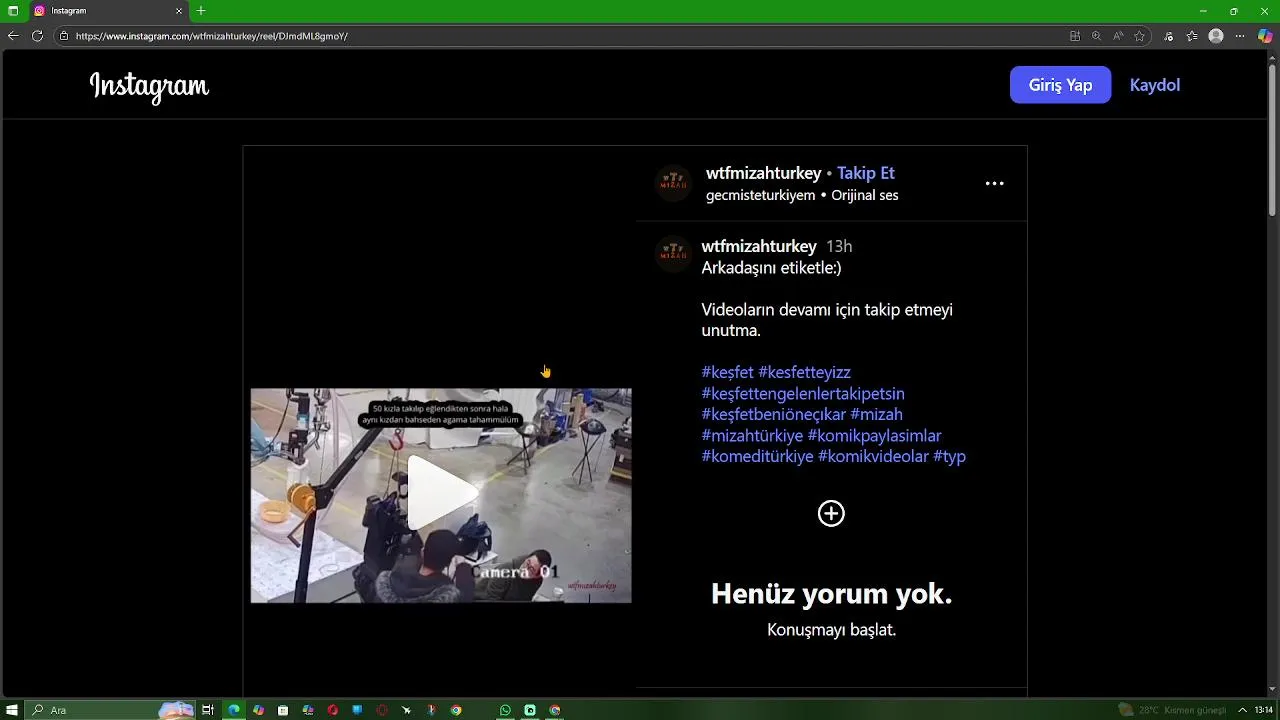Click the browser profile avatar
1280x720 pixels.
pyautogui.click(x=1216, y=36)
